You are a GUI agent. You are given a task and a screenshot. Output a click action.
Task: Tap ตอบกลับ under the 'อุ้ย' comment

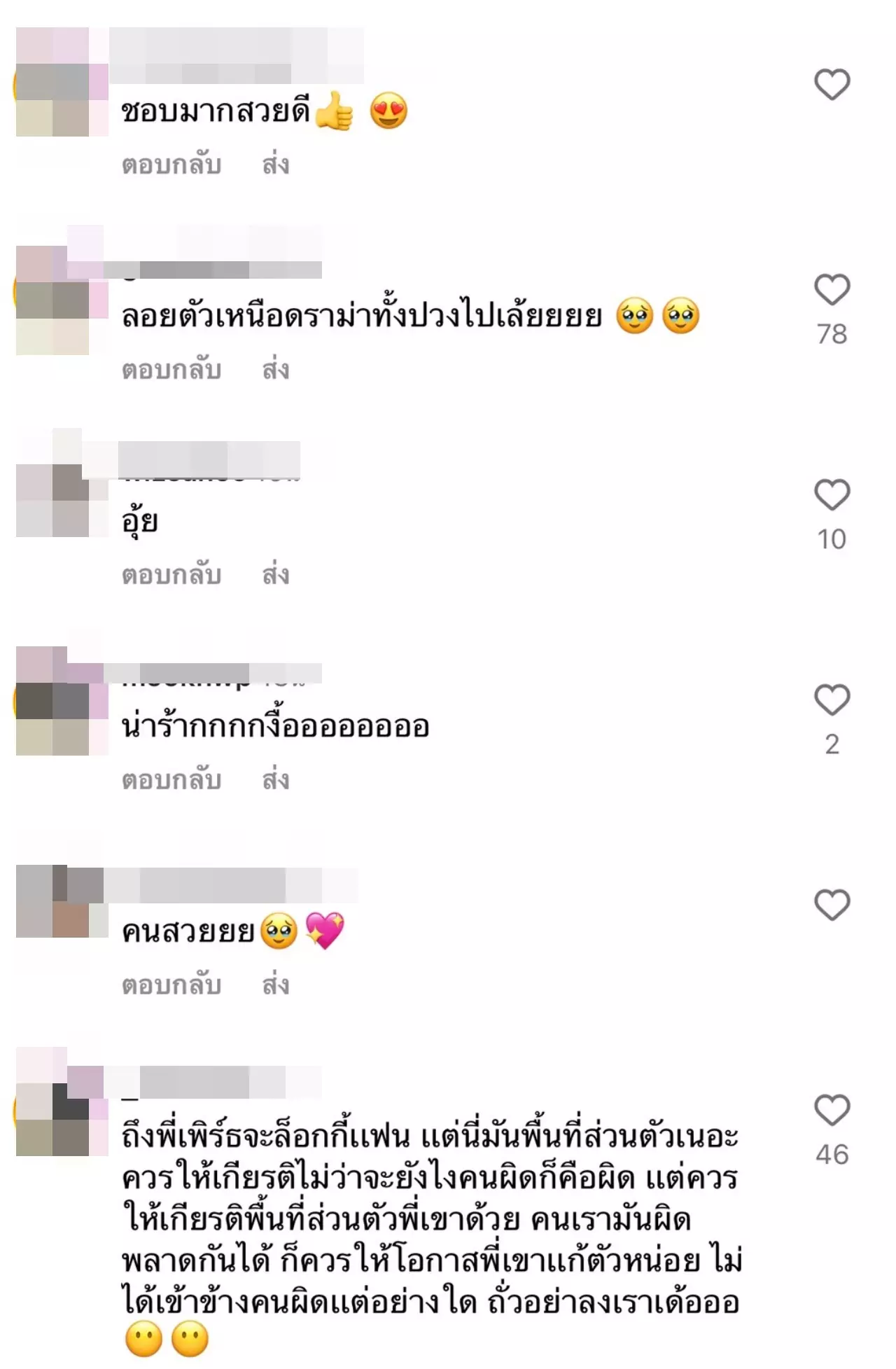(x=171, y=575)
